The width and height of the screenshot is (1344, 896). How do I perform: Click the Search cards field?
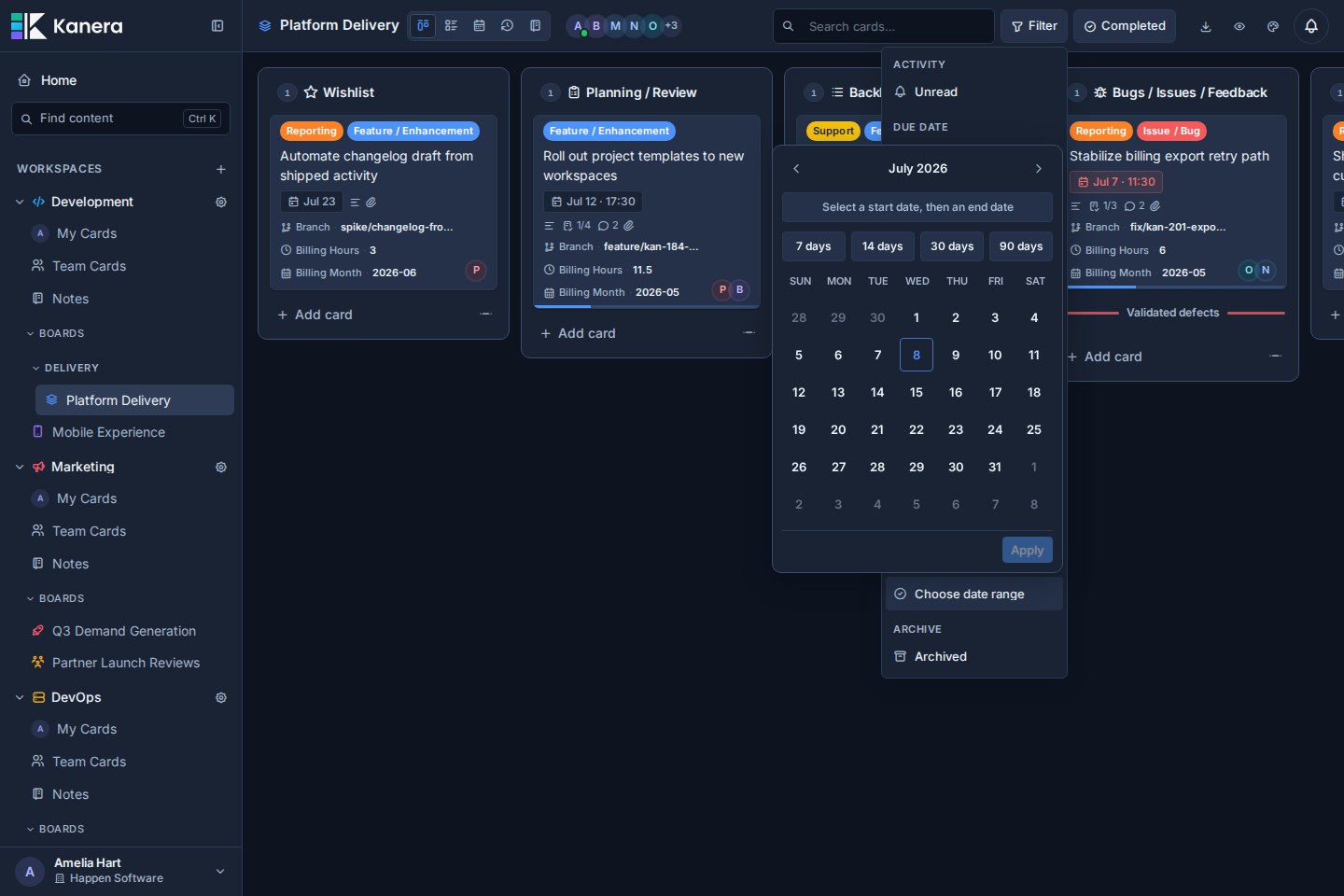point(884,26)
